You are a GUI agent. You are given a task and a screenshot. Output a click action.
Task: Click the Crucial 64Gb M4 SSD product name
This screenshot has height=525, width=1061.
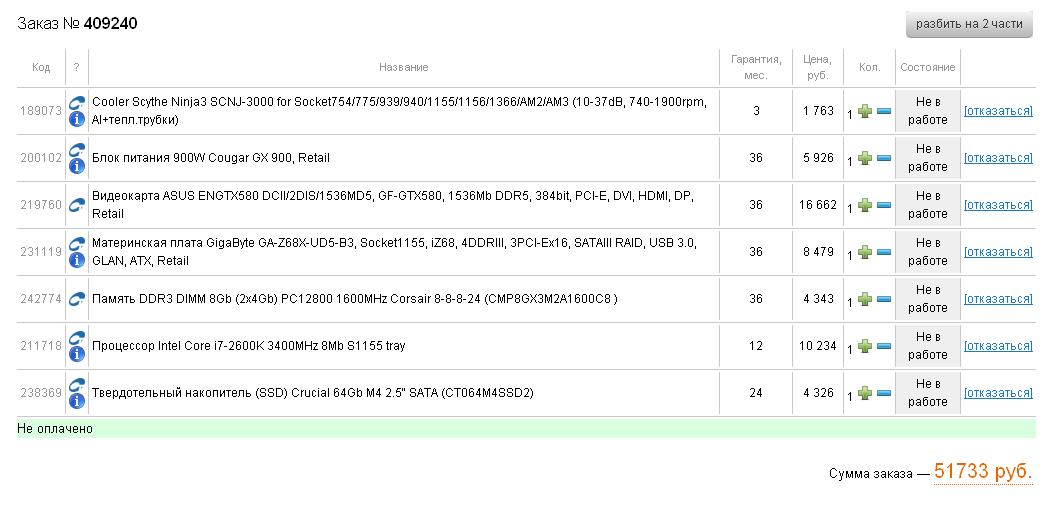[x=313, y=392]
